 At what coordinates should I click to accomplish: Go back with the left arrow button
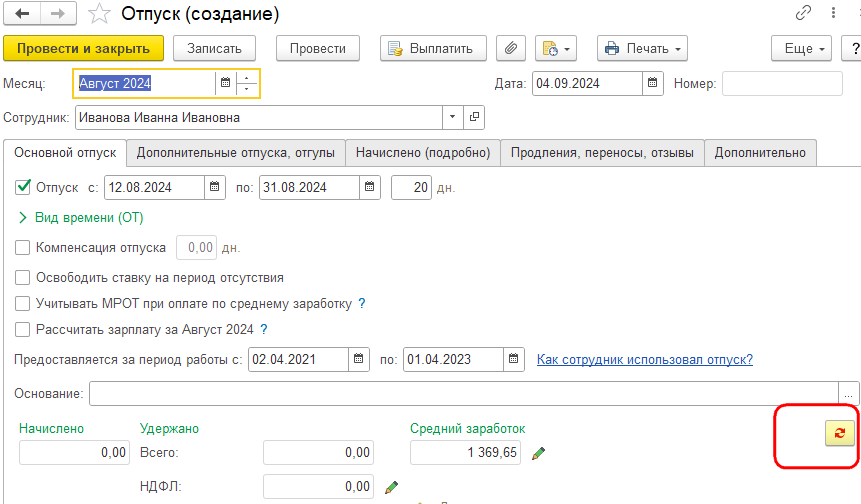pyautogui.click(x=22, y=14)
